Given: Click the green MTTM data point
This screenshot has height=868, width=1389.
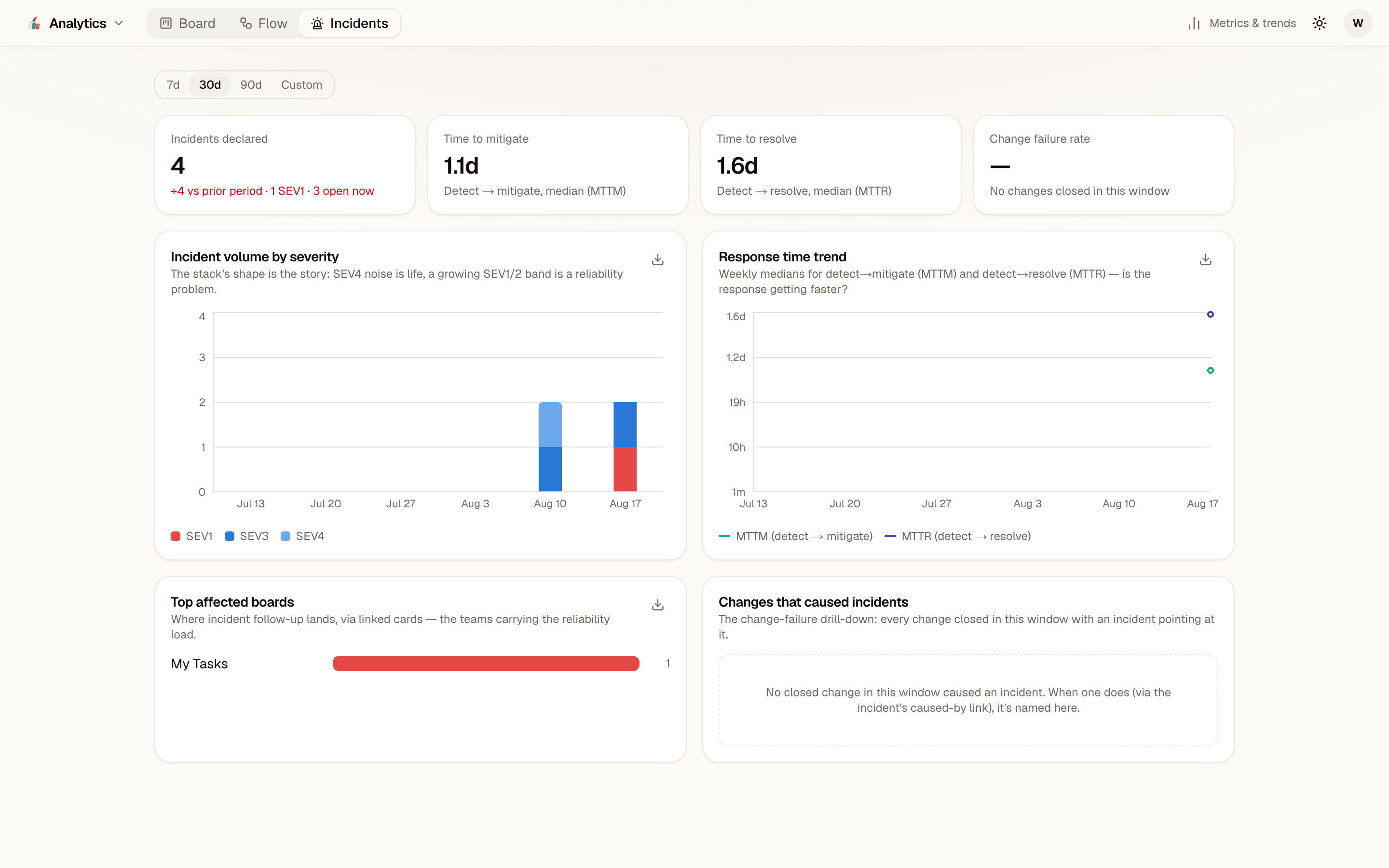Looking at the screenshot, I should tap(1210, 370).
